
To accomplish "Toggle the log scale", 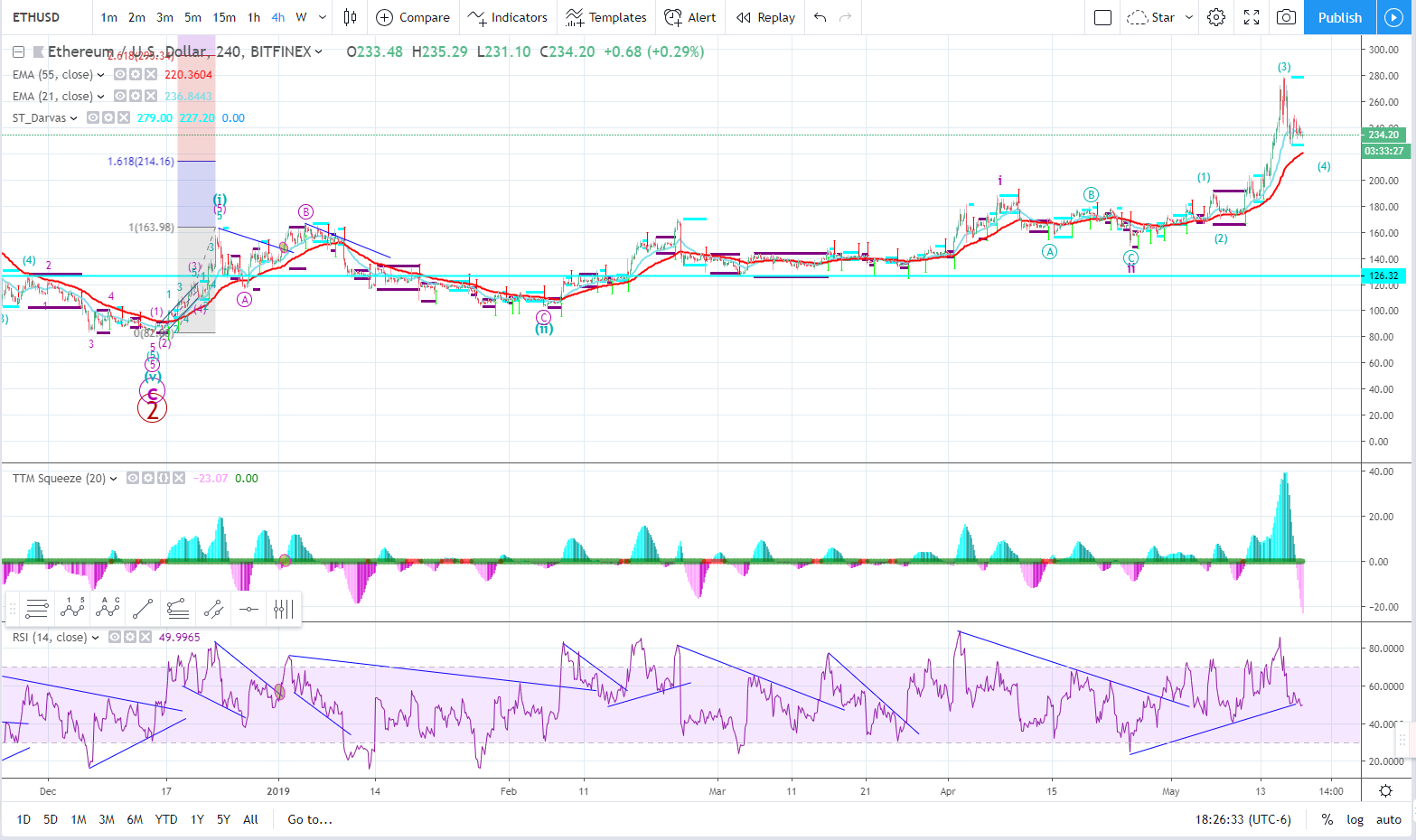I will [1355, 819].
